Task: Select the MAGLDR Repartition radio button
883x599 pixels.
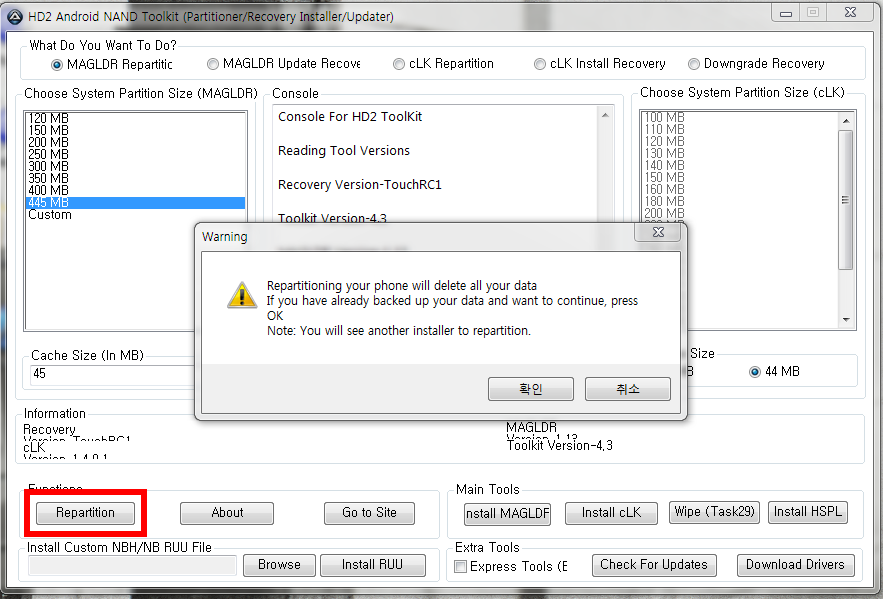Action: tap(56, 65)
